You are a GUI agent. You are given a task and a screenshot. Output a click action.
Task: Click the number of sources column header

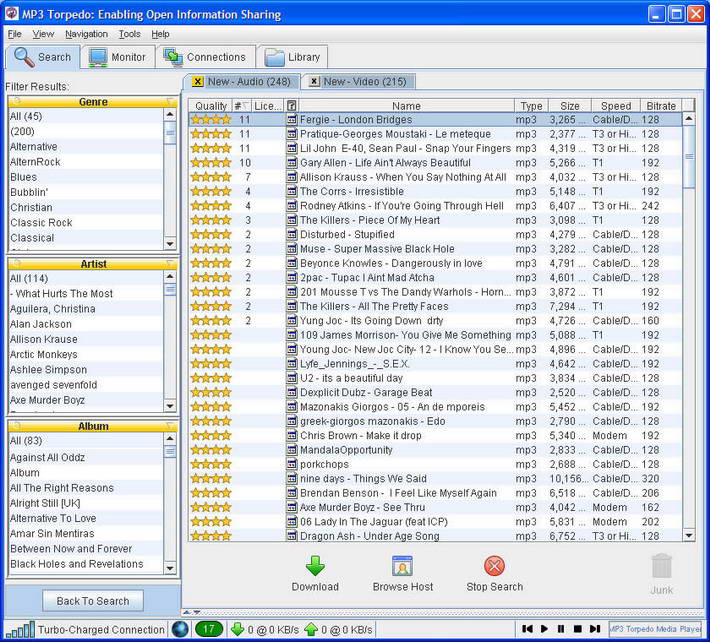(241, 106)
